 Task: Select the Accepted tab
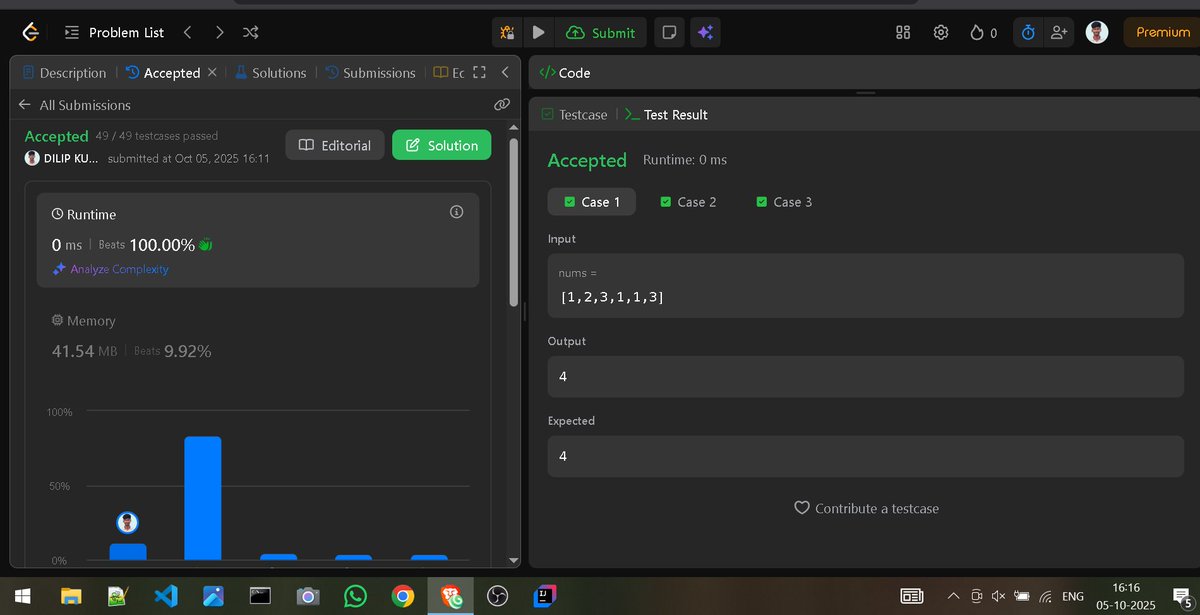pyautogui.click(x=163, y=73)
